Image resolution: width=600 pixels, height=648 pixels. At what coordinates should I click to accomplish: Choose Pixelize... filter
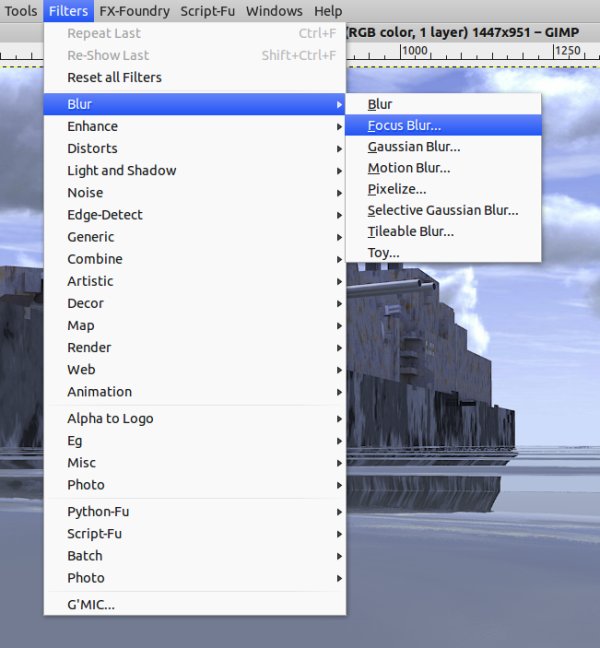[443, 189]
